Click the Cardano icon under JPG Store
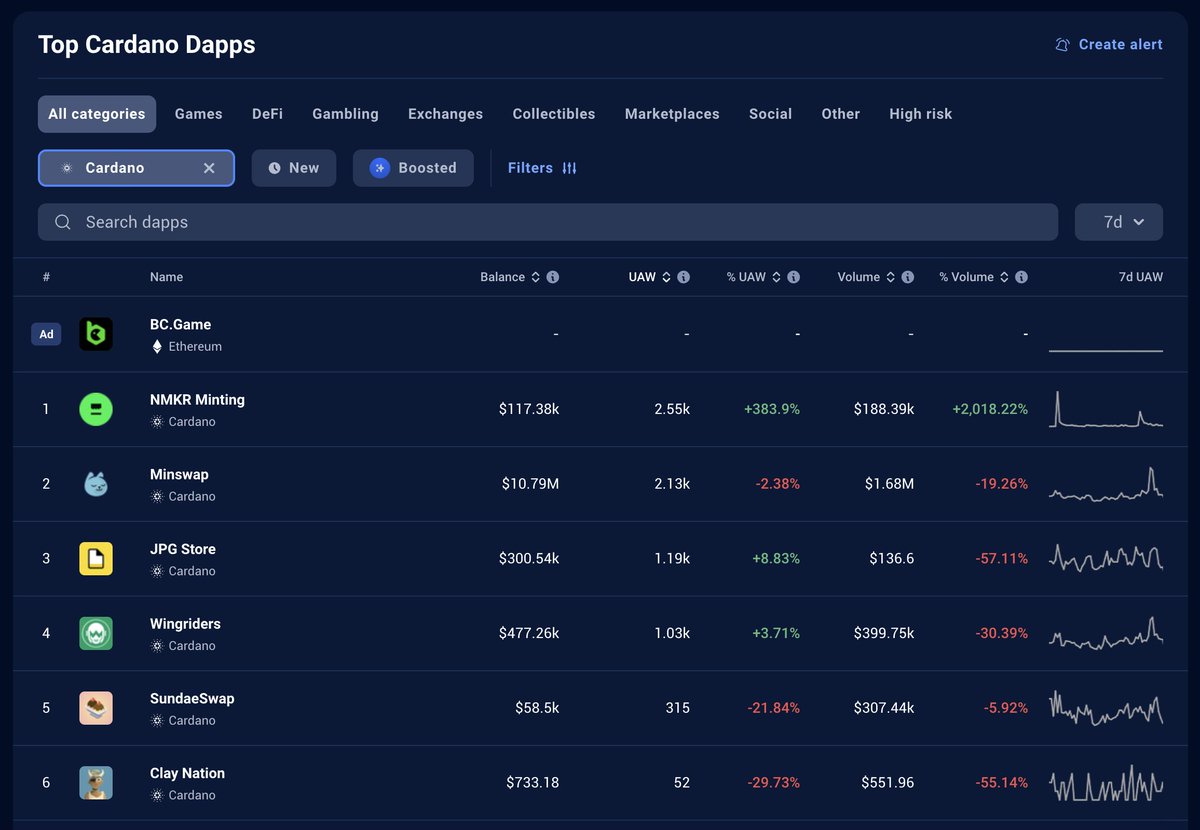 tap(157, 571)
